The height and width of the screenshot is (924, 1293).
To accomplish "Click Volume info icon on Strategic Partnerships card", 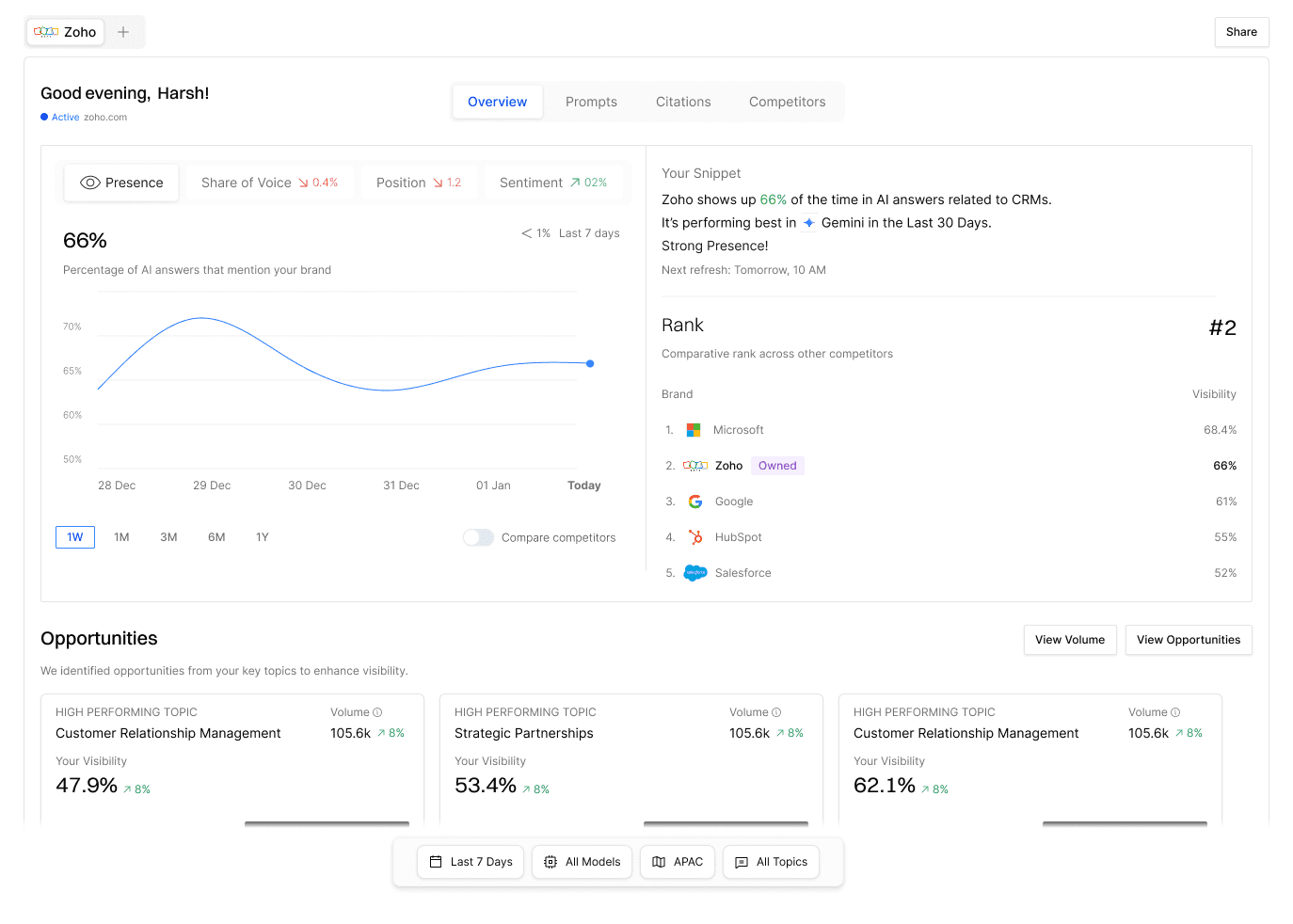I will tap(776, 712).
